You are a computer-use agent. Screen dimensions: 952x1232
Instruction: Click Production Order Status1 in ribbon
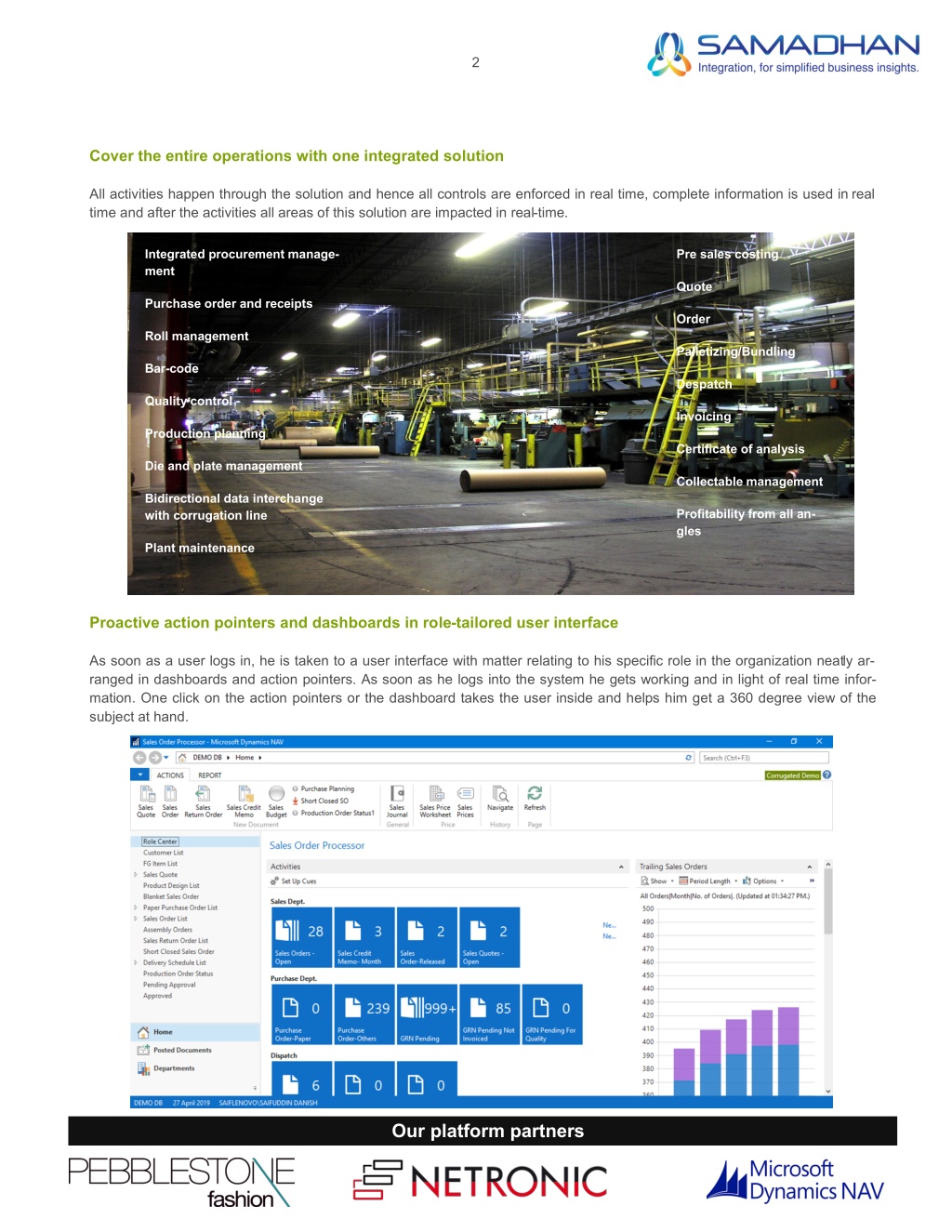coord(334,813)
